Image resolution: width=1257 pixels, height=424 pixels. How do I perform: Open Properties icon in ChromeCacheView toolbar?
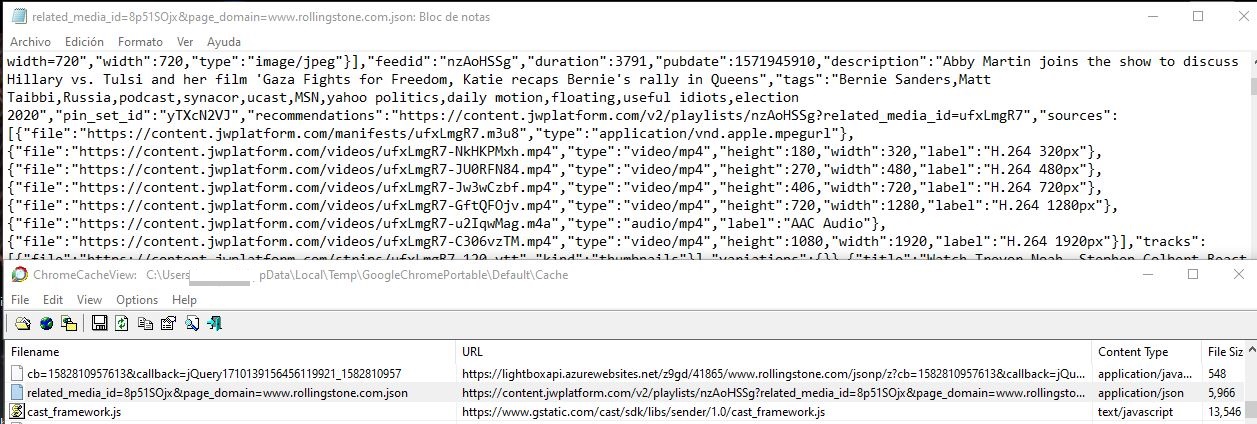[168, 323]
